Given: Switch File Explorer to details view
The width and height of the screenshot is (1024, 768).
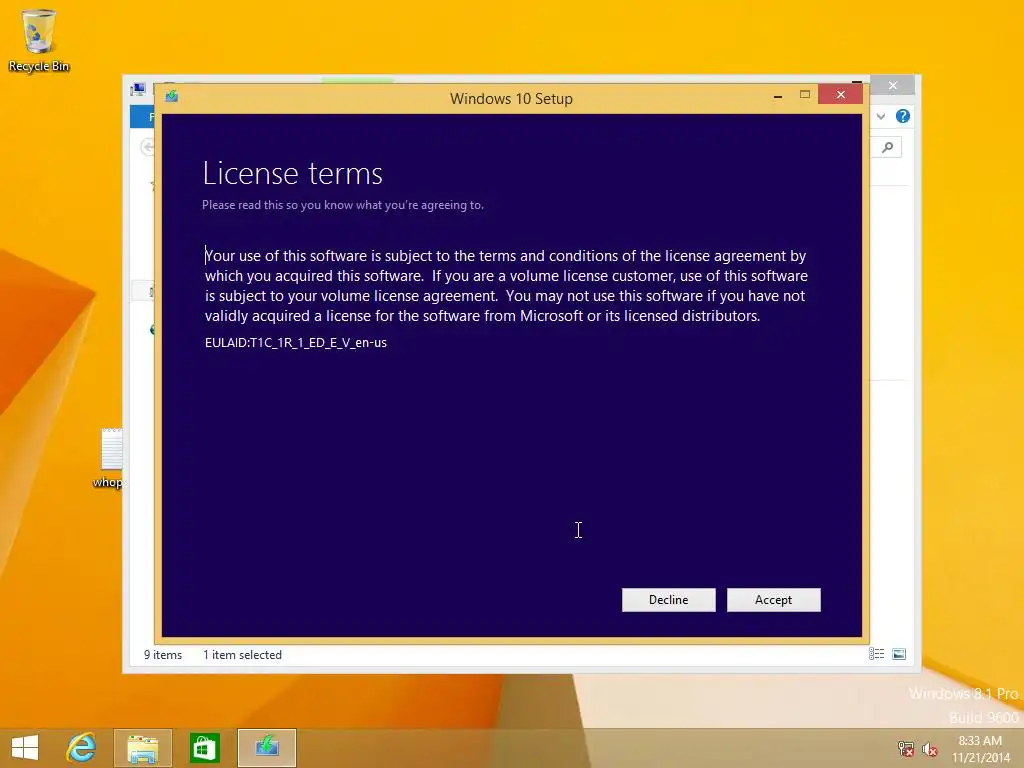Looking at the screenshot, I should click(876, 654).
